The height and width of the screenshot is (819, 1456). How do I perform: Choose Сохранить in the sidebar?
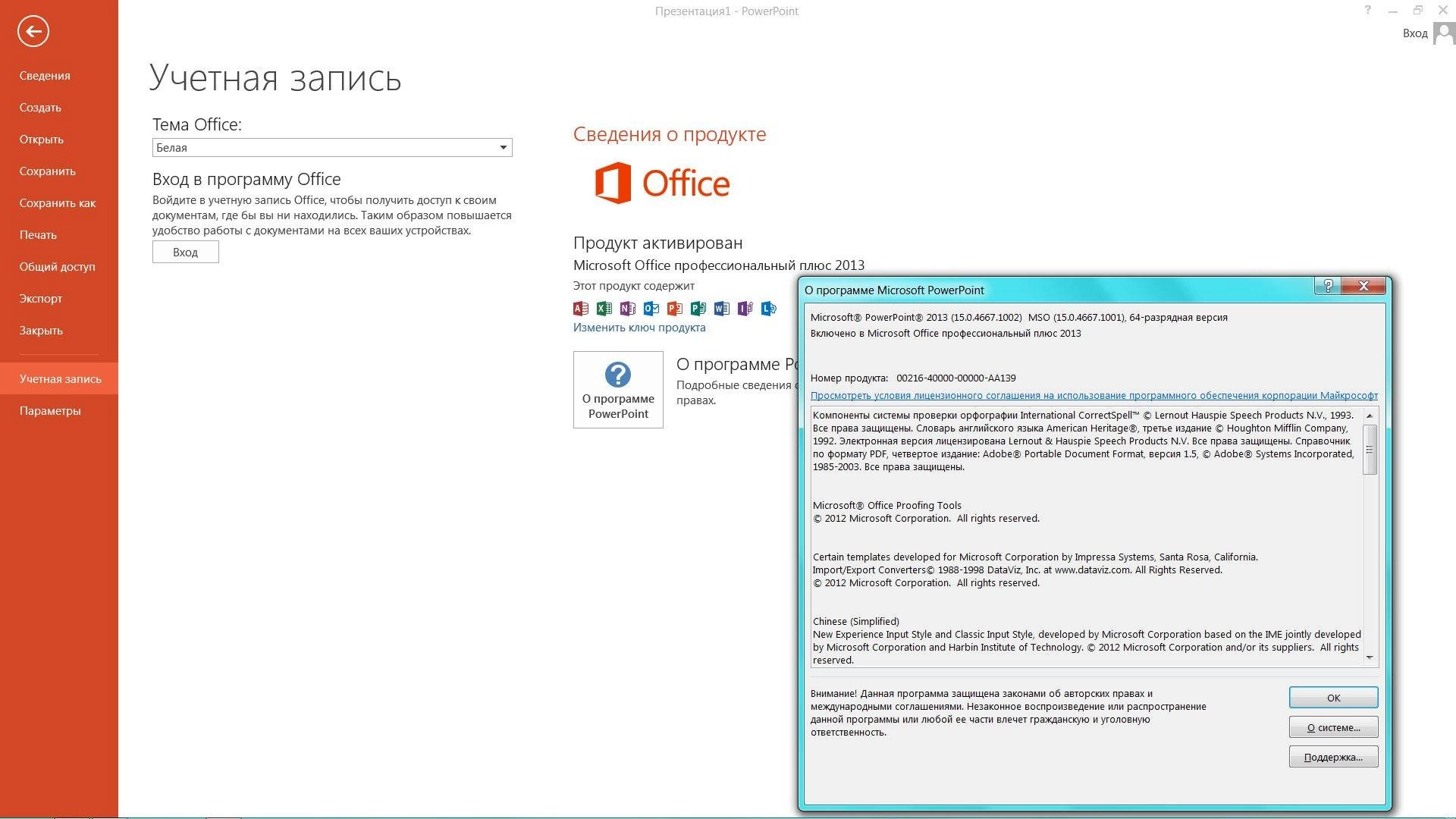click(48, 171)
